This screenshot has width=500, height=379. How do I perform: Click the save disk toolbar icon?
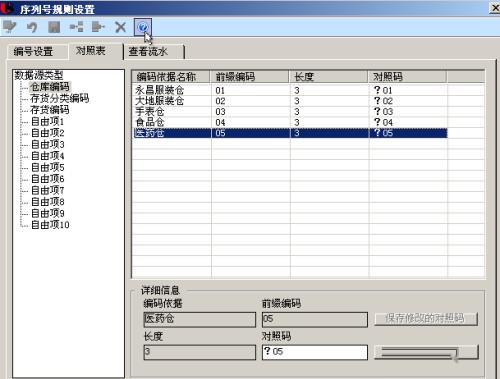point(54,27)
